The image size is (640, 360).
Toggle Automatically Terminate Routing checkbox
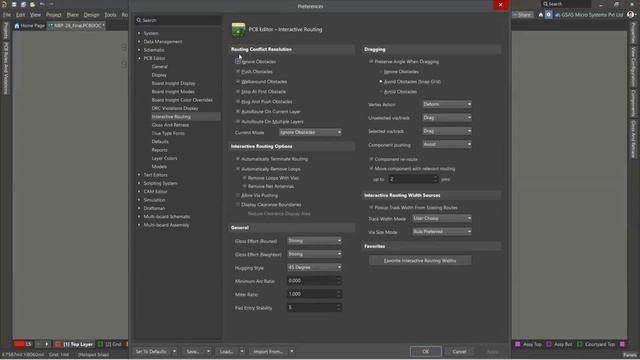tap(238, 159)
